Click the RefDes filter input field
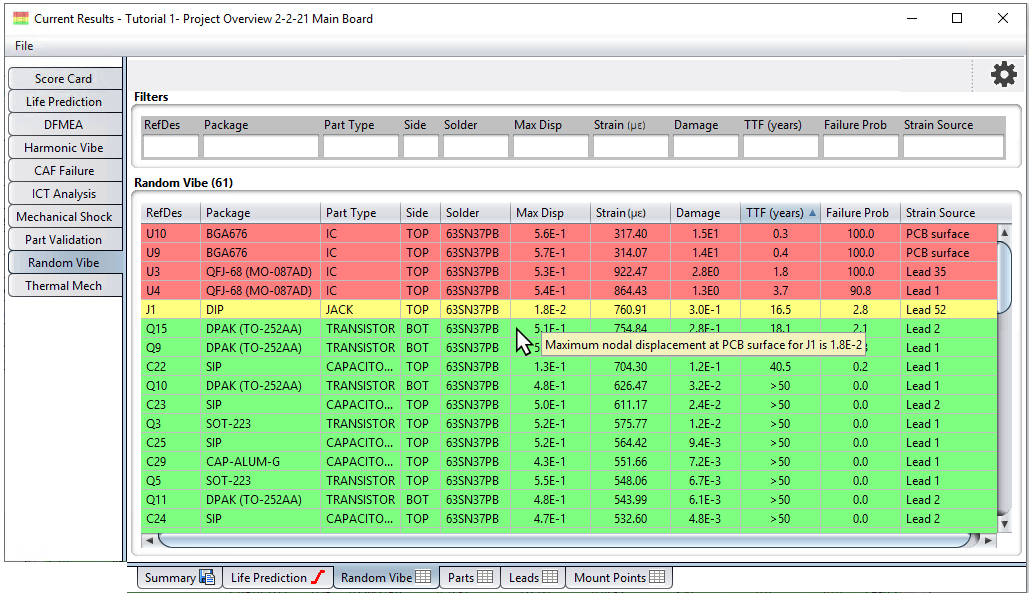Screen dimensions: 1032x594 click(x=169, y=145)
